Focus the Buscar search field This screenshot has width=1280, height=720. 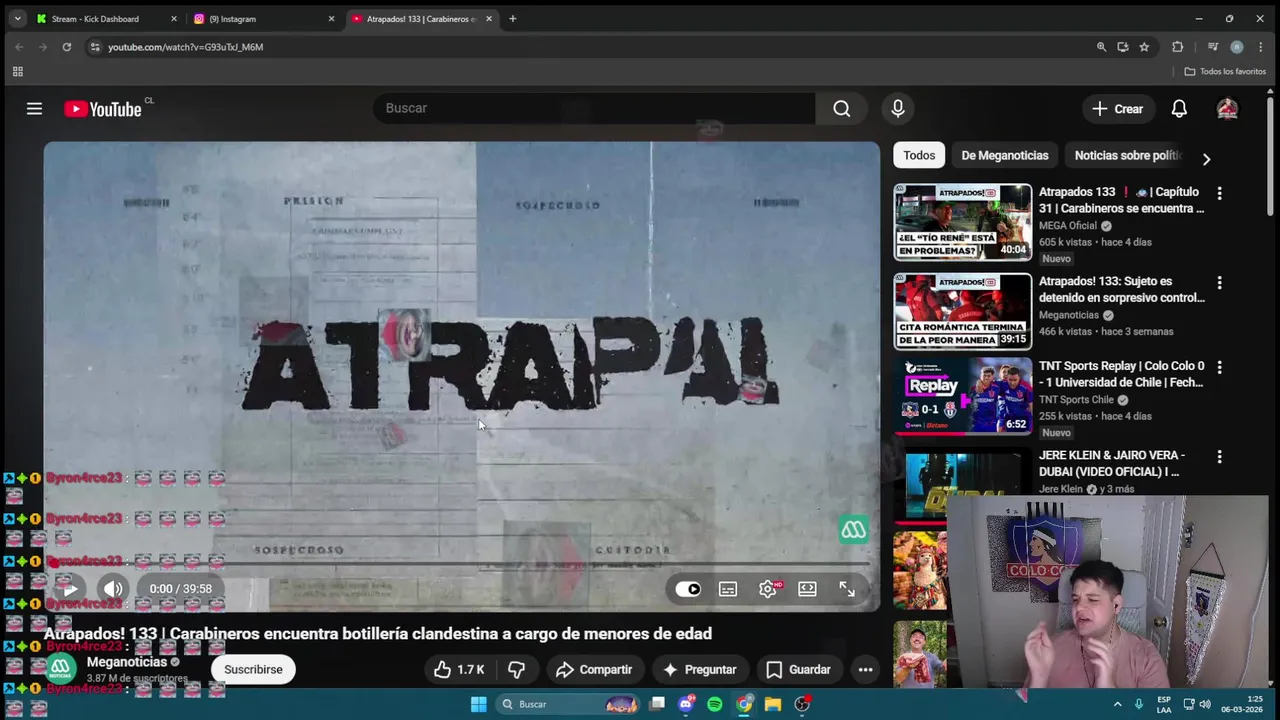point(594,108)
